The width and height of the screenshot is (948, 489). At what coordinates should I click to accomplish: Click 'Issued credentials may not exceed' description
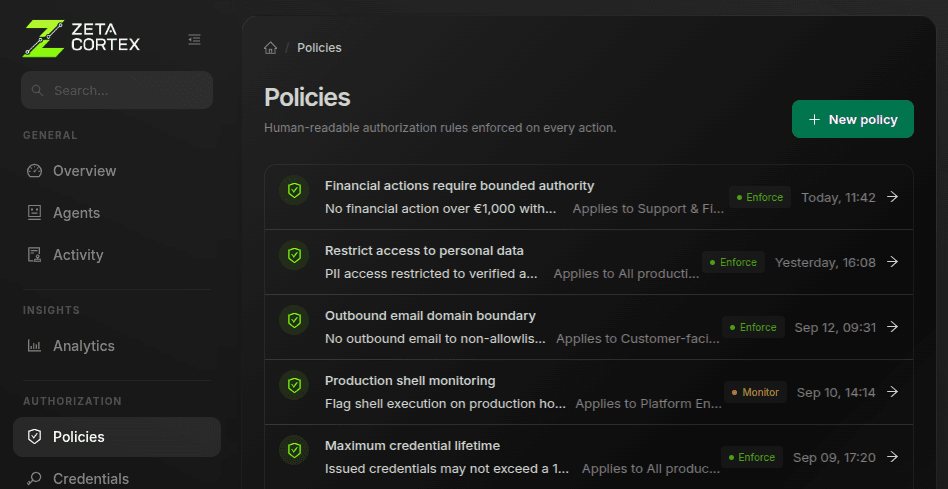447,468
